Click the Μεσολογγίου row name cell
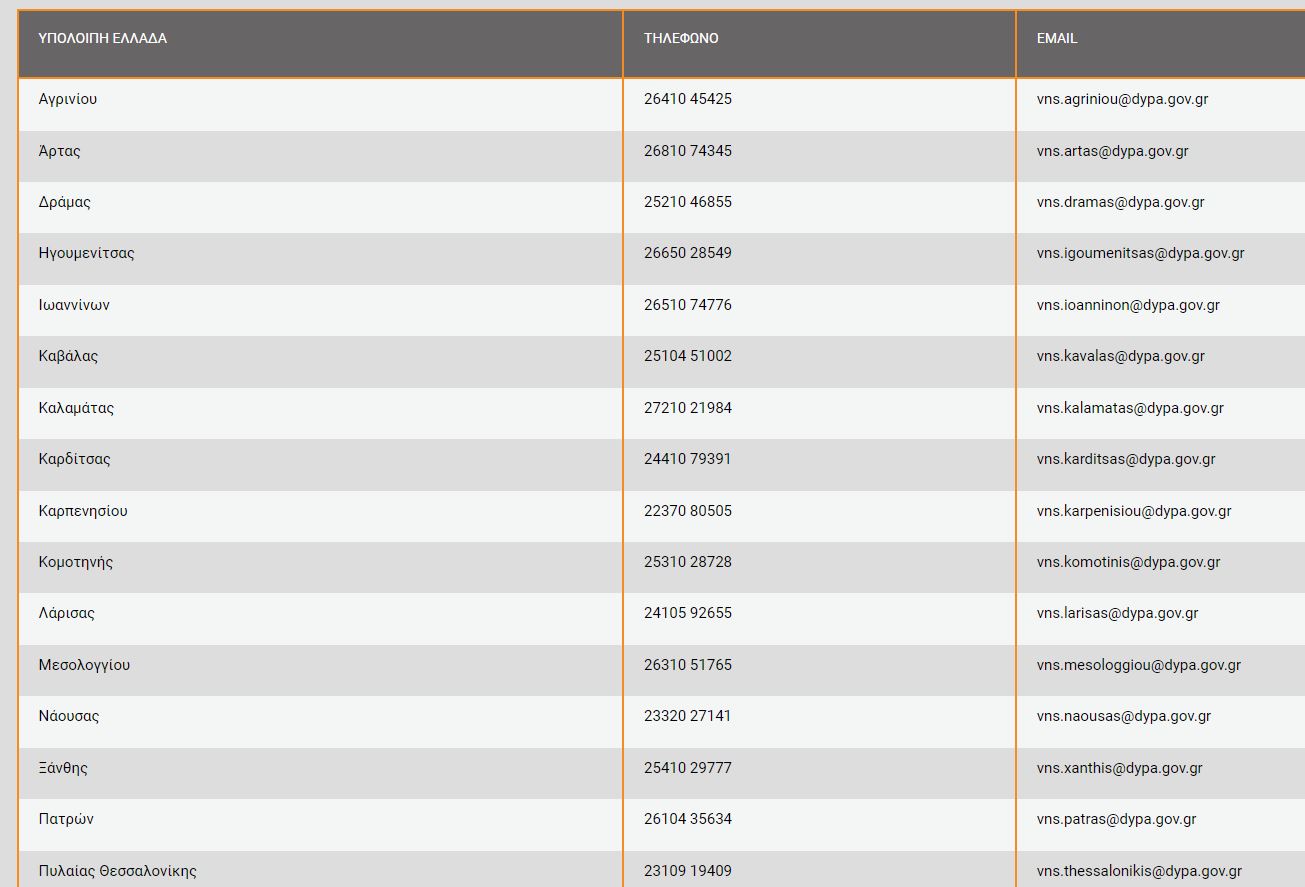The image size is (1305, 887). point(84,665)
